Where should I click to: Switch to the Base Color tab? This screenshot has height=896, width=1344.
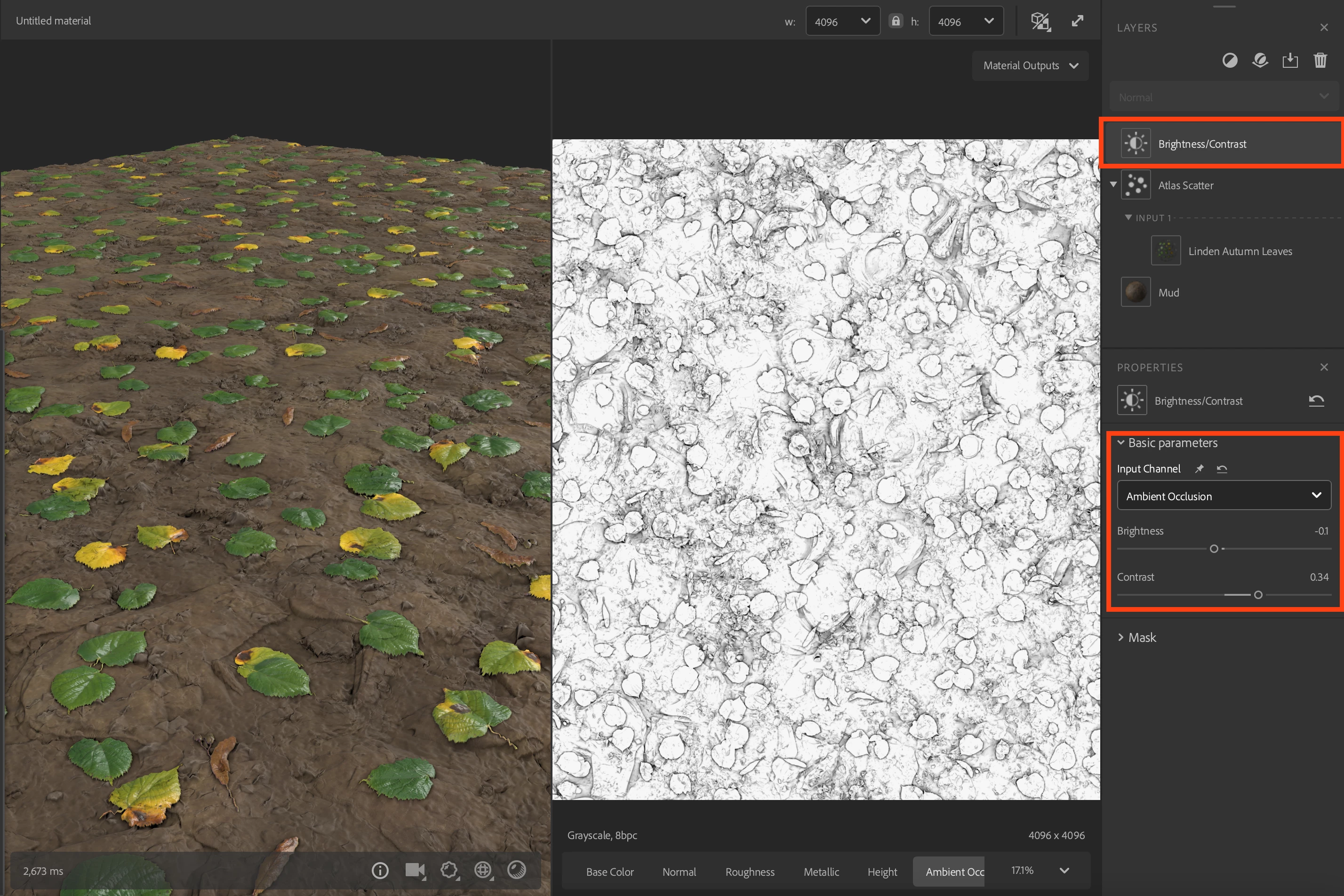pyautogui.click(x=610, y=872)
